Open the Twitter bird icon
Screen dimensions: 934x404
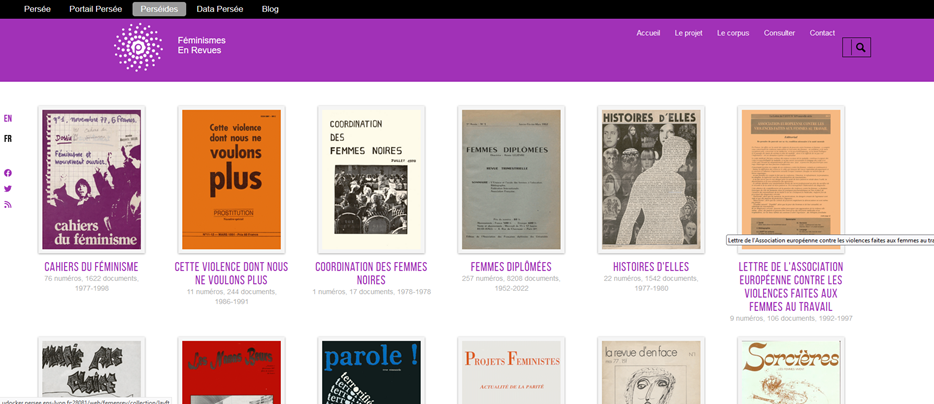tap(8, 189)
